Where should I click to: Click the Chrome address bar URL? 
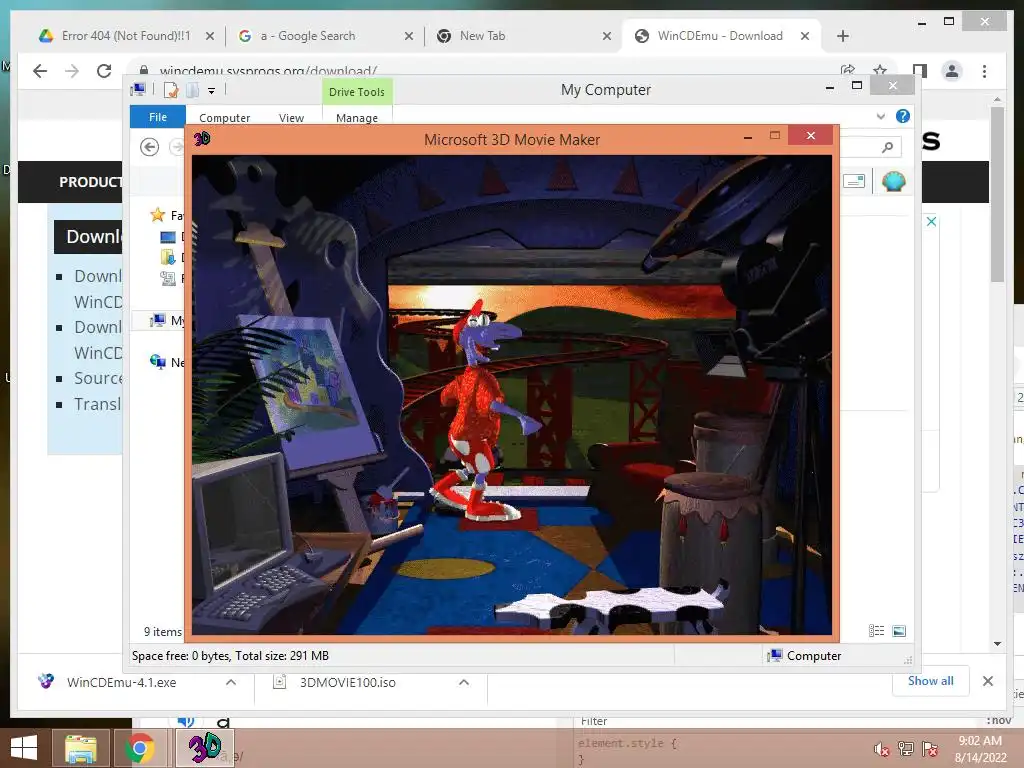[x=268, y=69]
